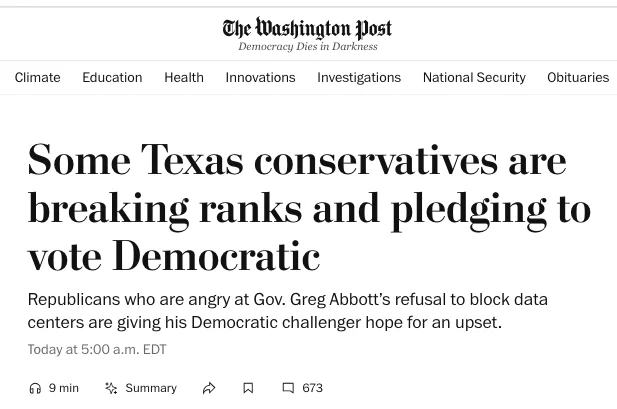Click the share arrow icon
Image resolution: width=617 pixels, height=409 pixels.
coord(209,388)
